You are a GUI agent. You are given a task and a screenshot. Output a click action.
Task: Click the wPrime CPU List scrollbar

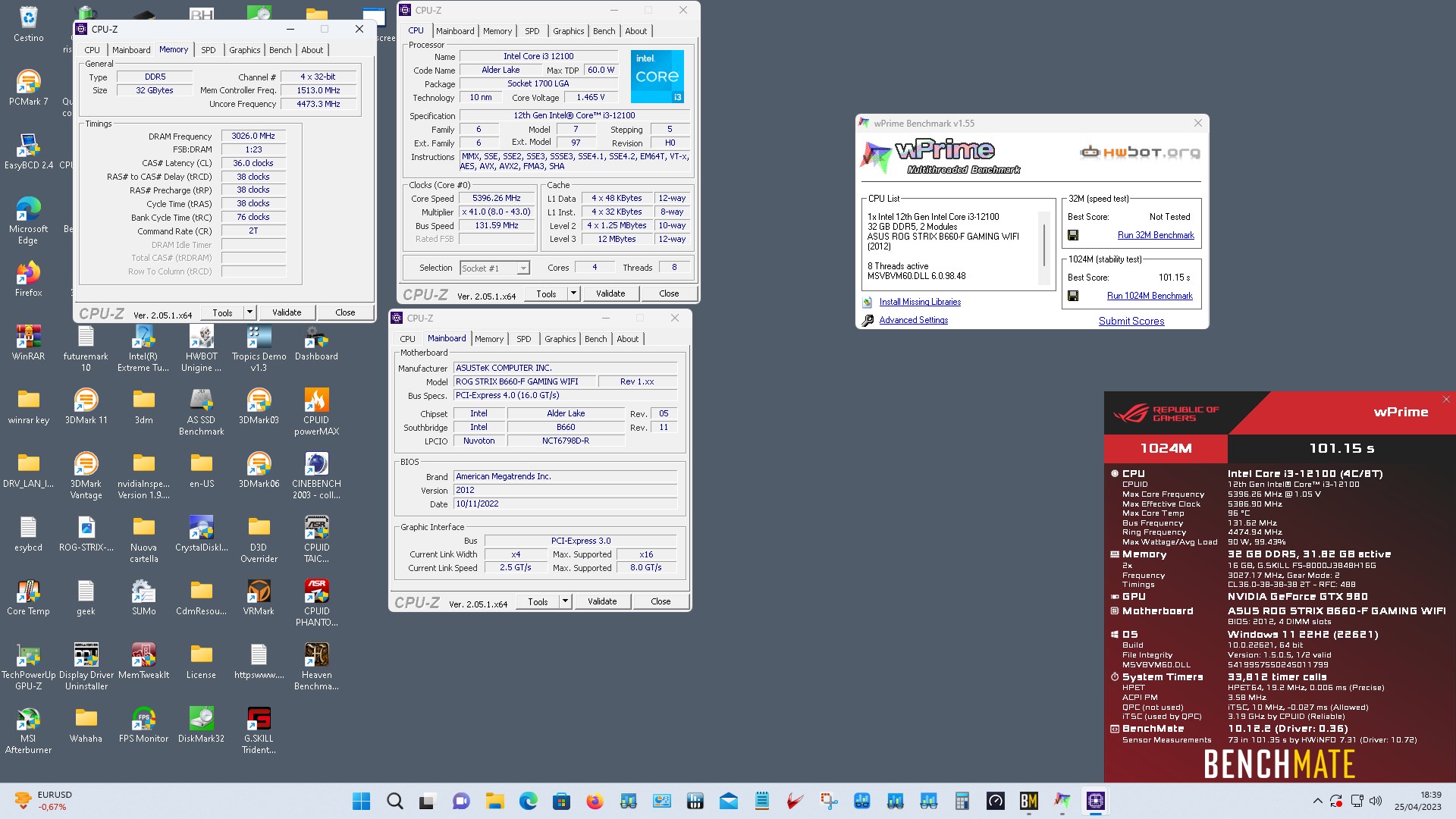pyautogui.click(x=1044, y=245)
